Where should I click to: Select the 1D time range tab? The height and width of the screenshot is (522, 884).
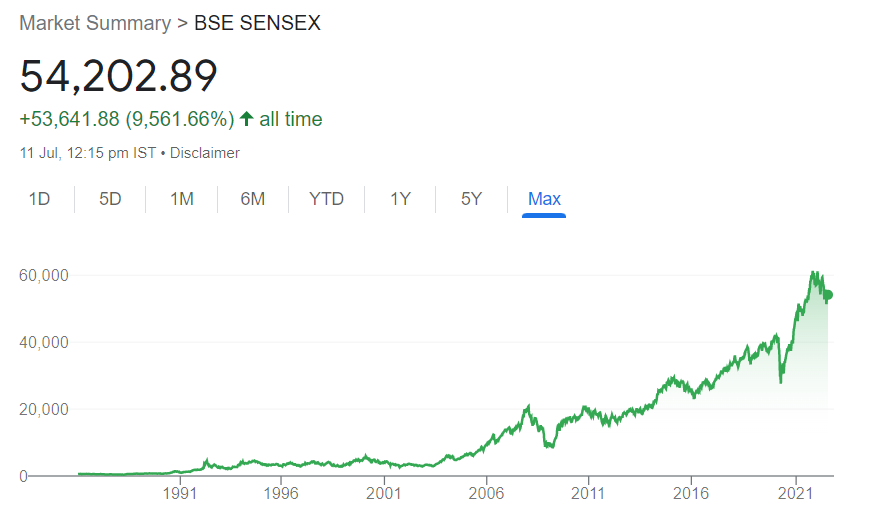(39, 199)
